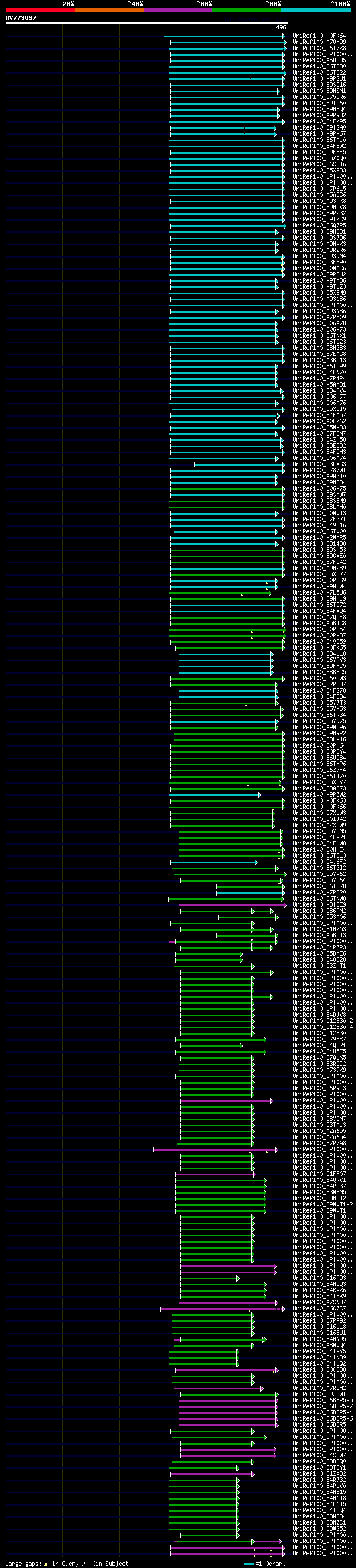The width and height of the screenshot is (356, 1568).
Task: Select label UniRef100_A9PA67
Action: tap(319, 133)
